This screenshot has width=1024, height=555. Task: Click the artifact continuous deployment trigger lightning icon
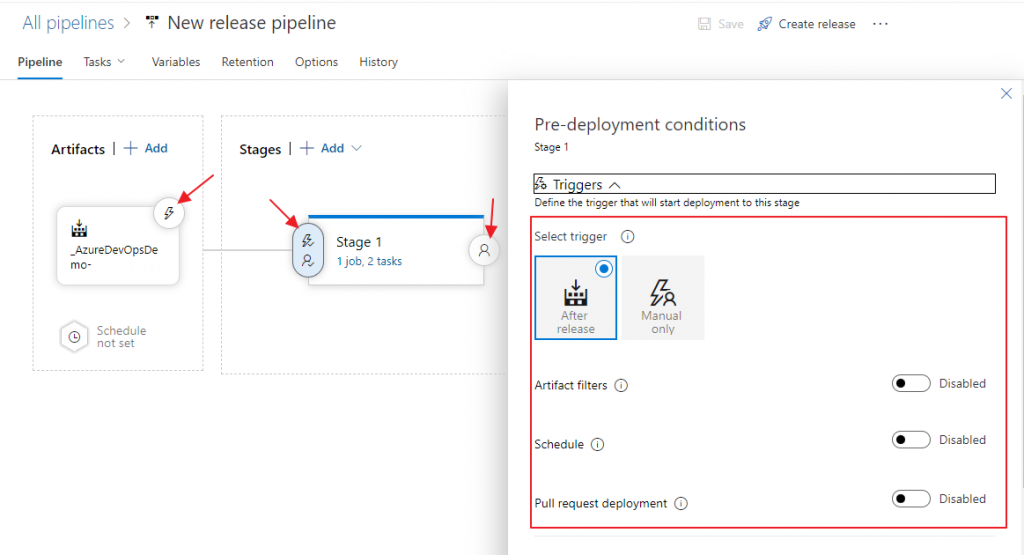tap(169, 213)
